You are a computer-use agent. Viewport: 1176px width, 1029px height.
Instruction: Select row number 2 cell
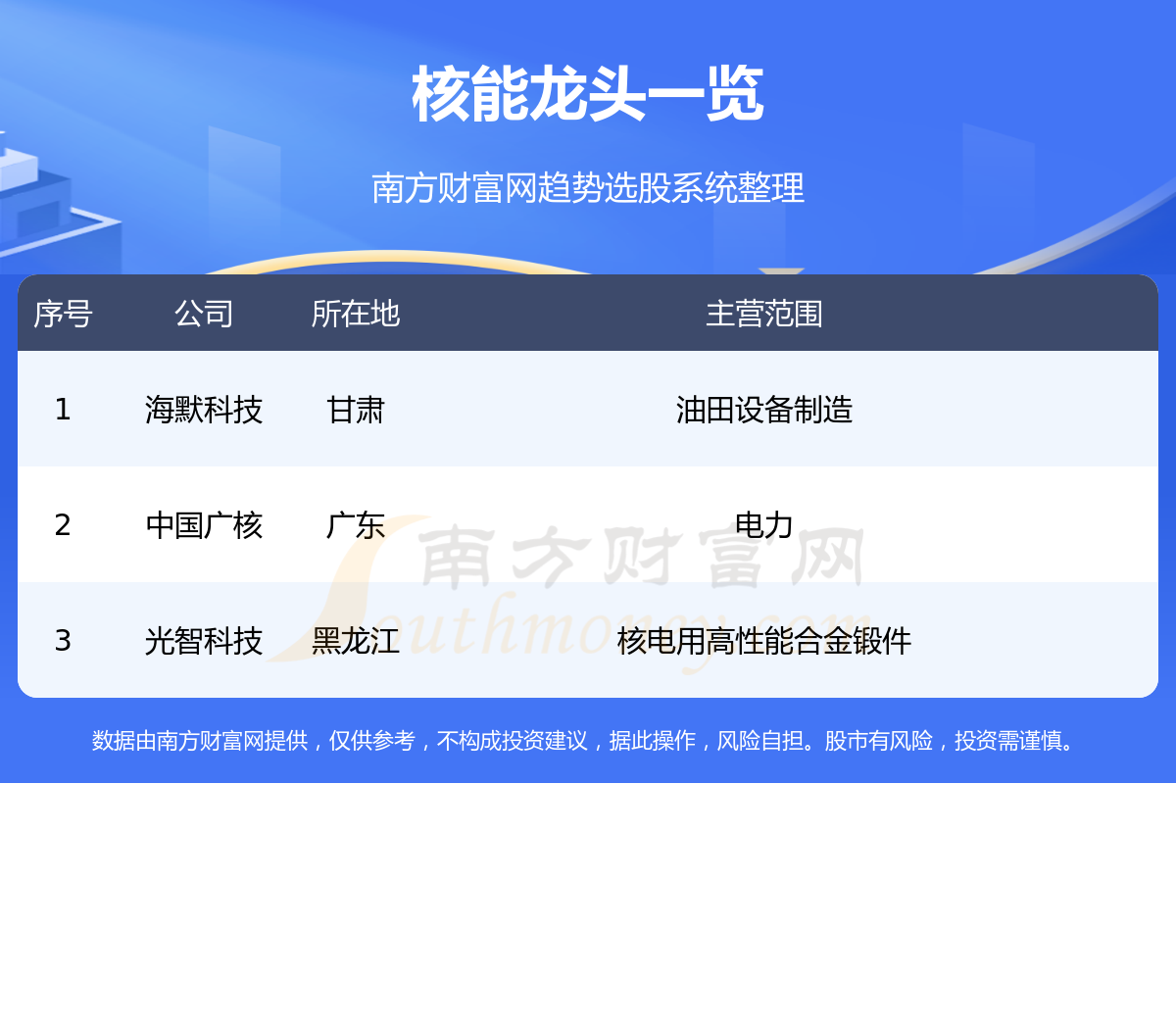click(63, 524)
